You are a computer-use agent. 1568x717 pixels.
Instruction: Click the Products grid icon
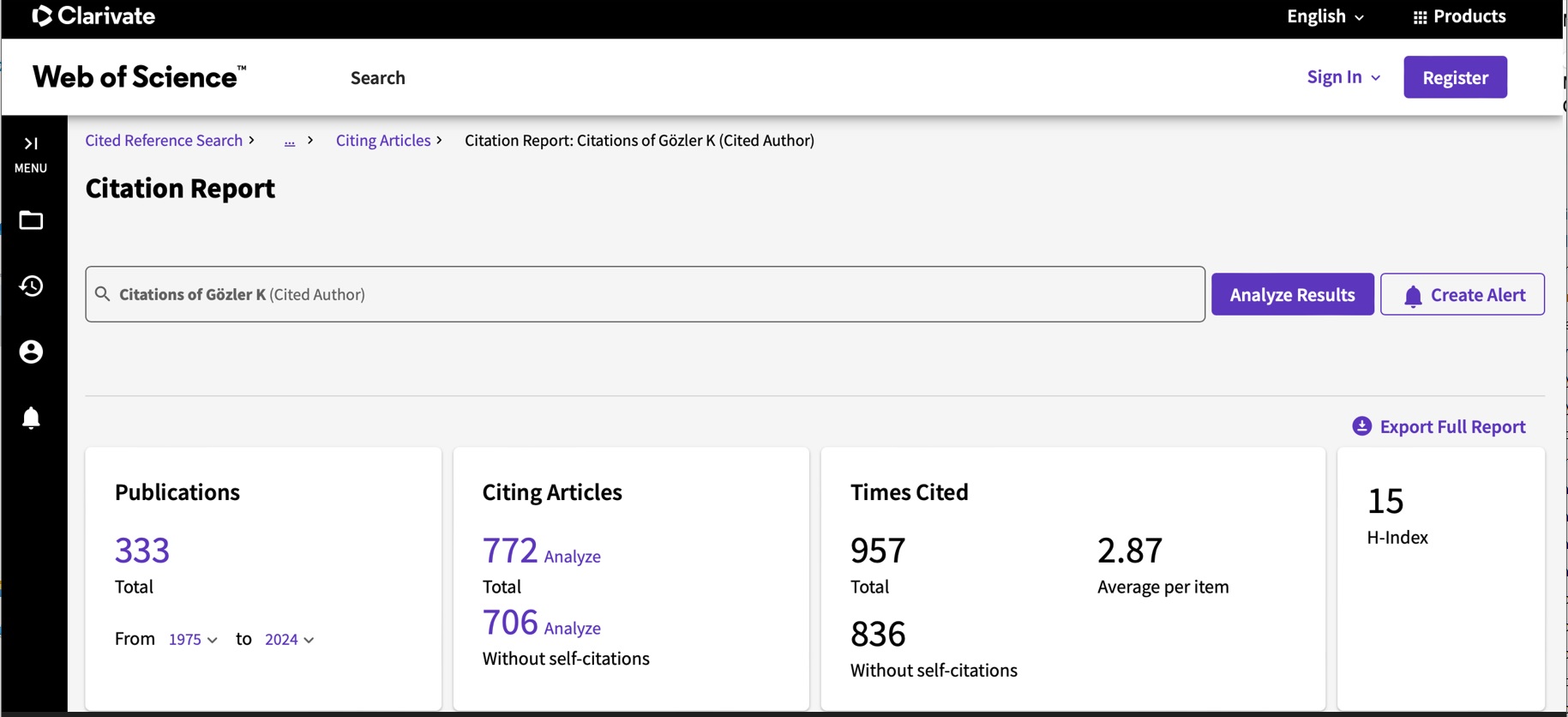pyautogui.click(x=1420, y=17)
